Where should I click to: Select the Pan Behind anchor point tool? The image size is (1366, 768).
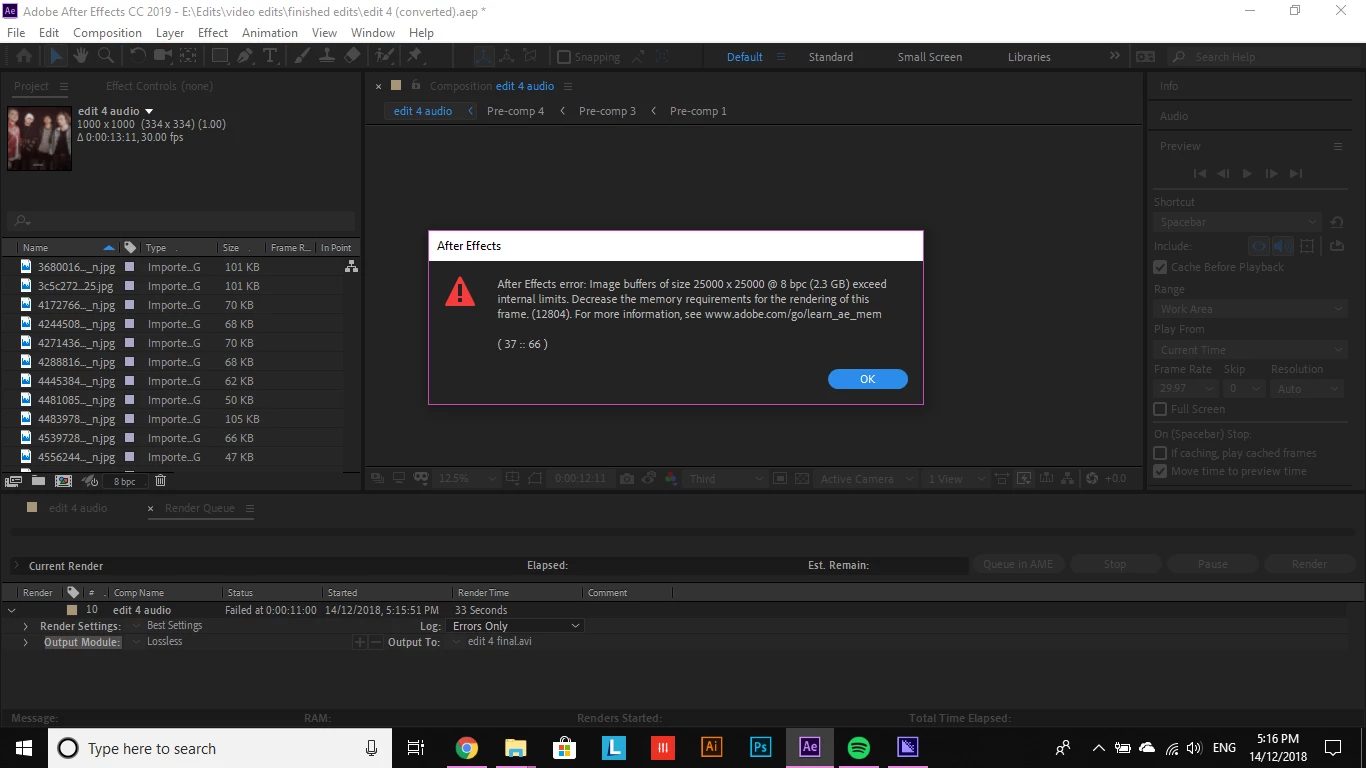tap(187, 57)
